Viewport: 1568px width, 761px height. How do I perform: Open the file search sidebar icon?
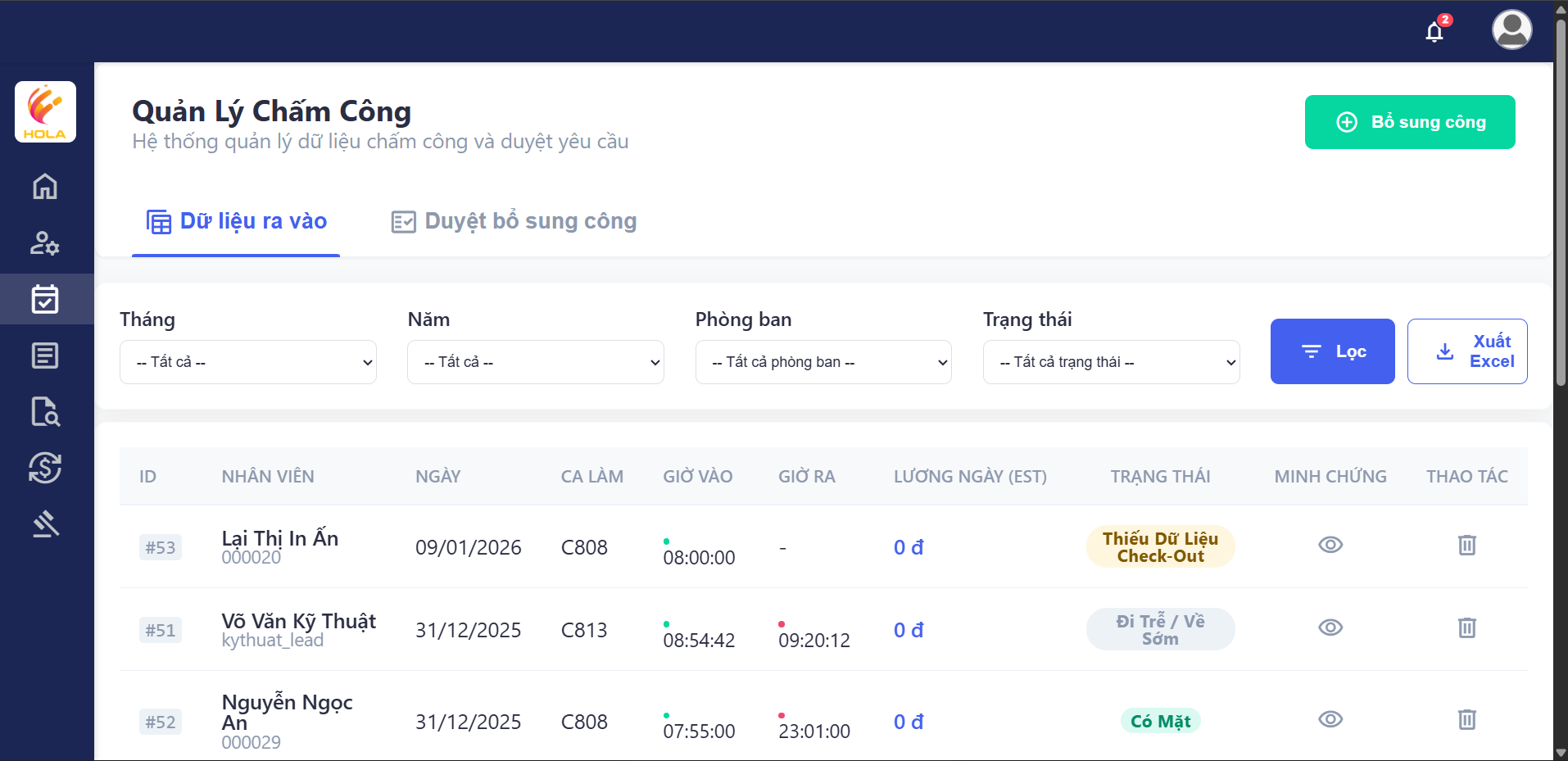point(45,412)
